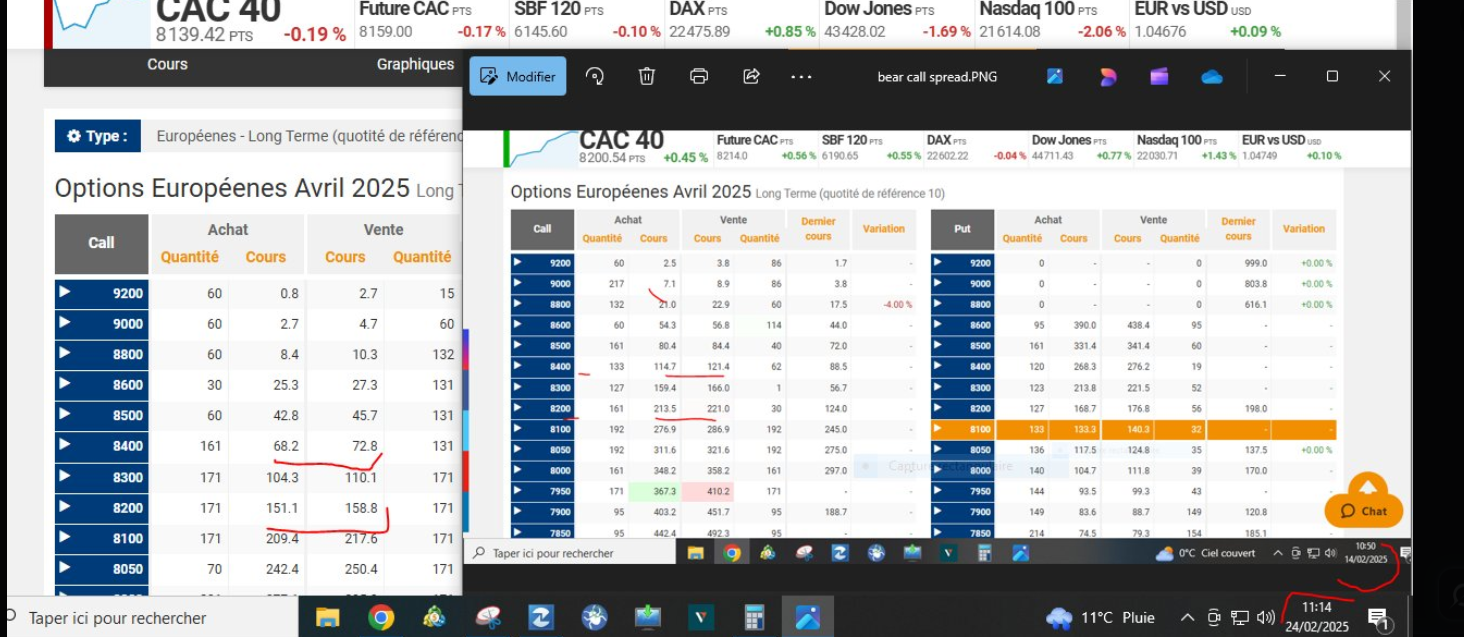Click the Call column header in browser
This screenshot has width=1464, height=637.
pyautogui.click(x=101, y=243)
